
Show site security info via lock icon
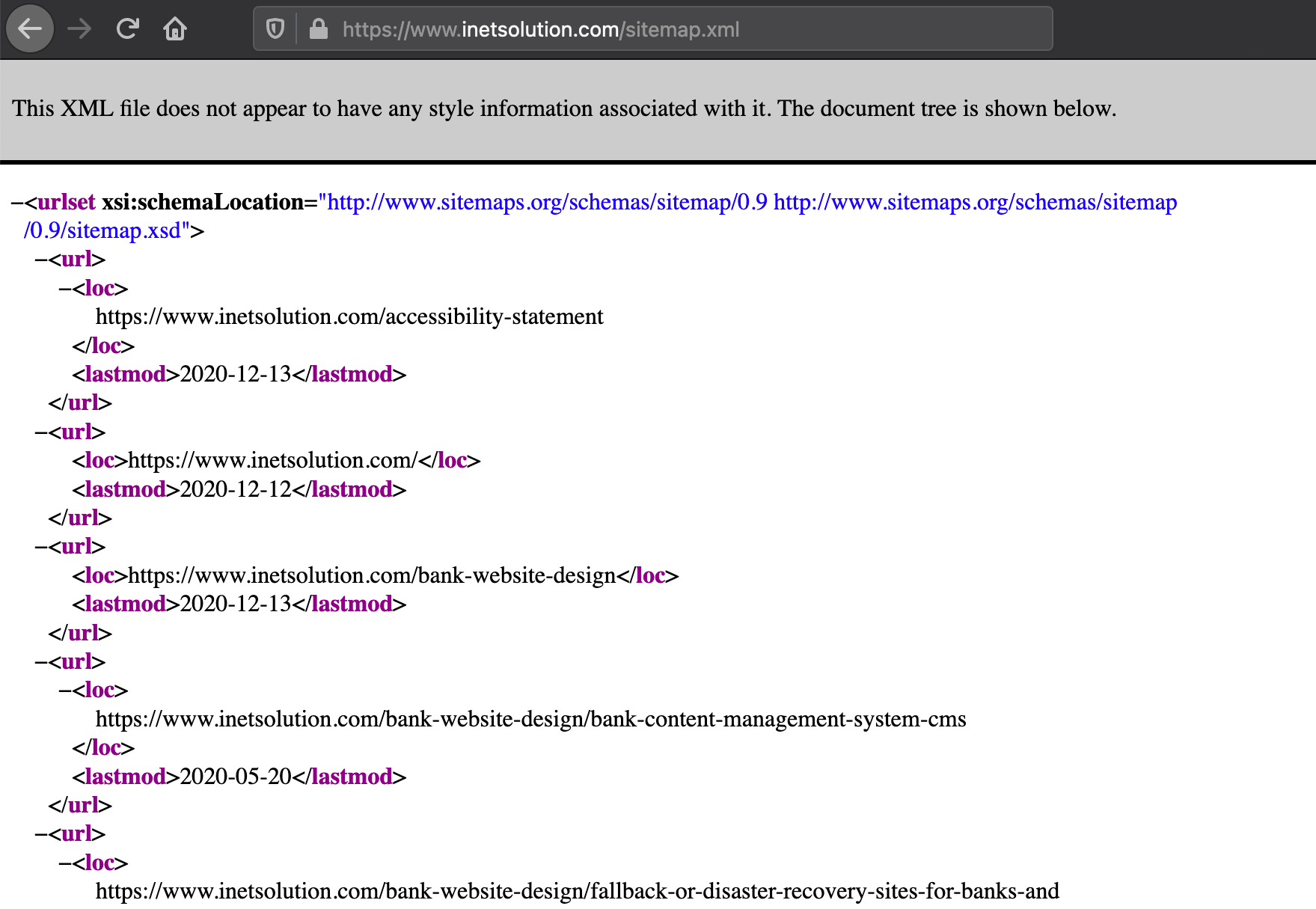319,29
